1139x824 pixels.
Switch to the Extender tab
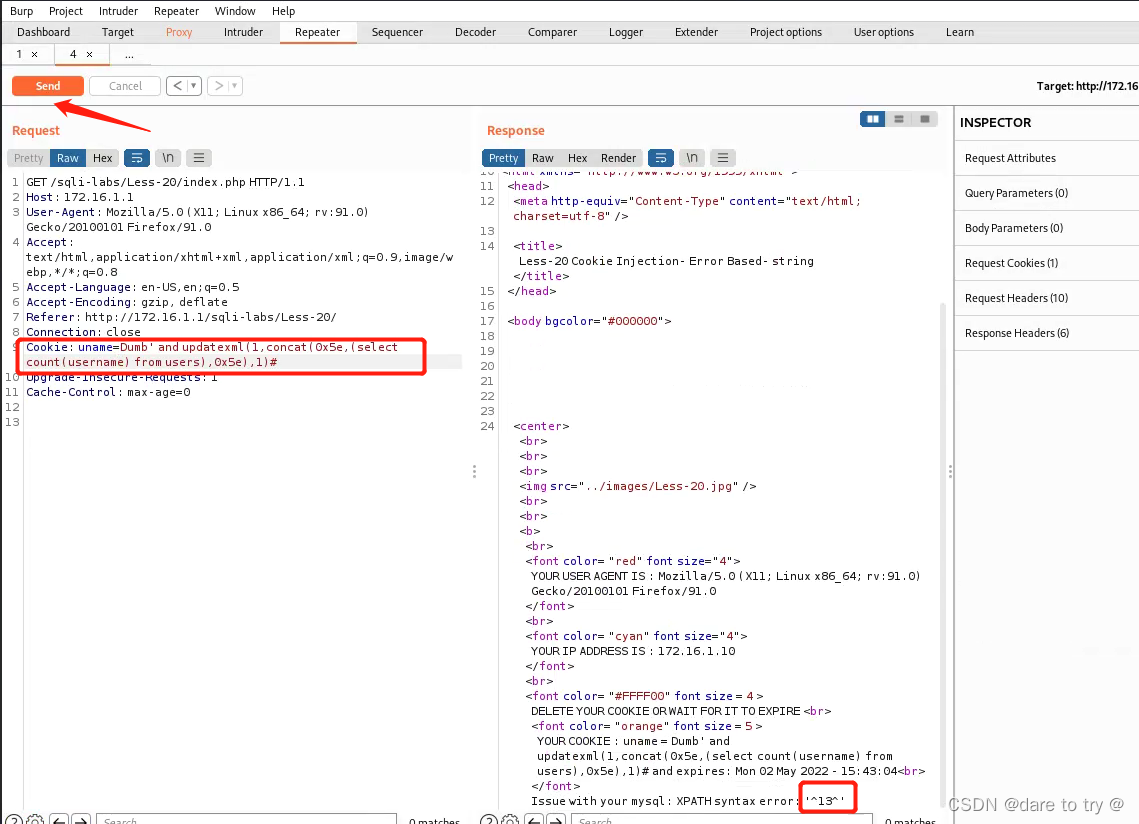(x=696, y=32)
